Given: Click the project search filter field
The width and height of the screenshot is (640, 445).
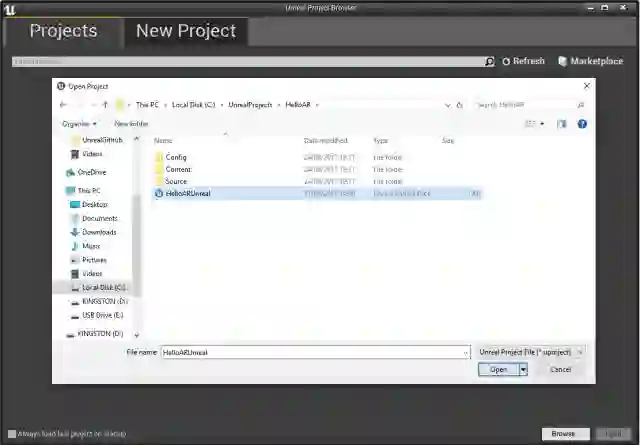Looking at the screenshot, I should click(x=248, y=62).
